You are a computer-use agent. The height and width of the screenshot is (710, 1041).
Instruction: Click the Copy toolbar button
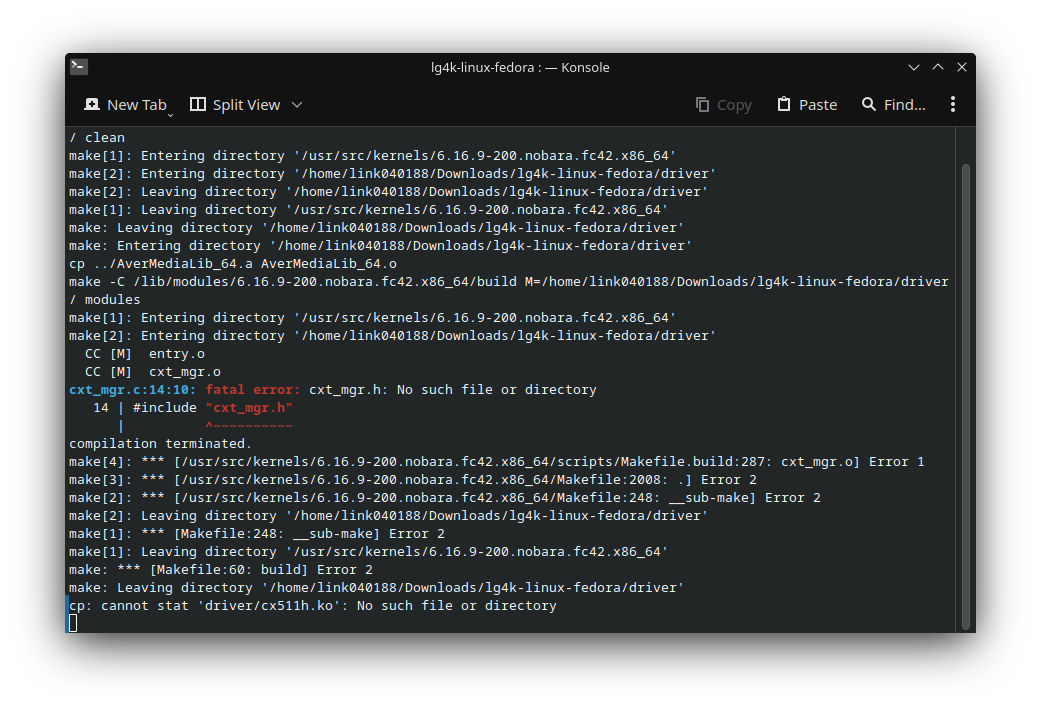coord(723,105)
